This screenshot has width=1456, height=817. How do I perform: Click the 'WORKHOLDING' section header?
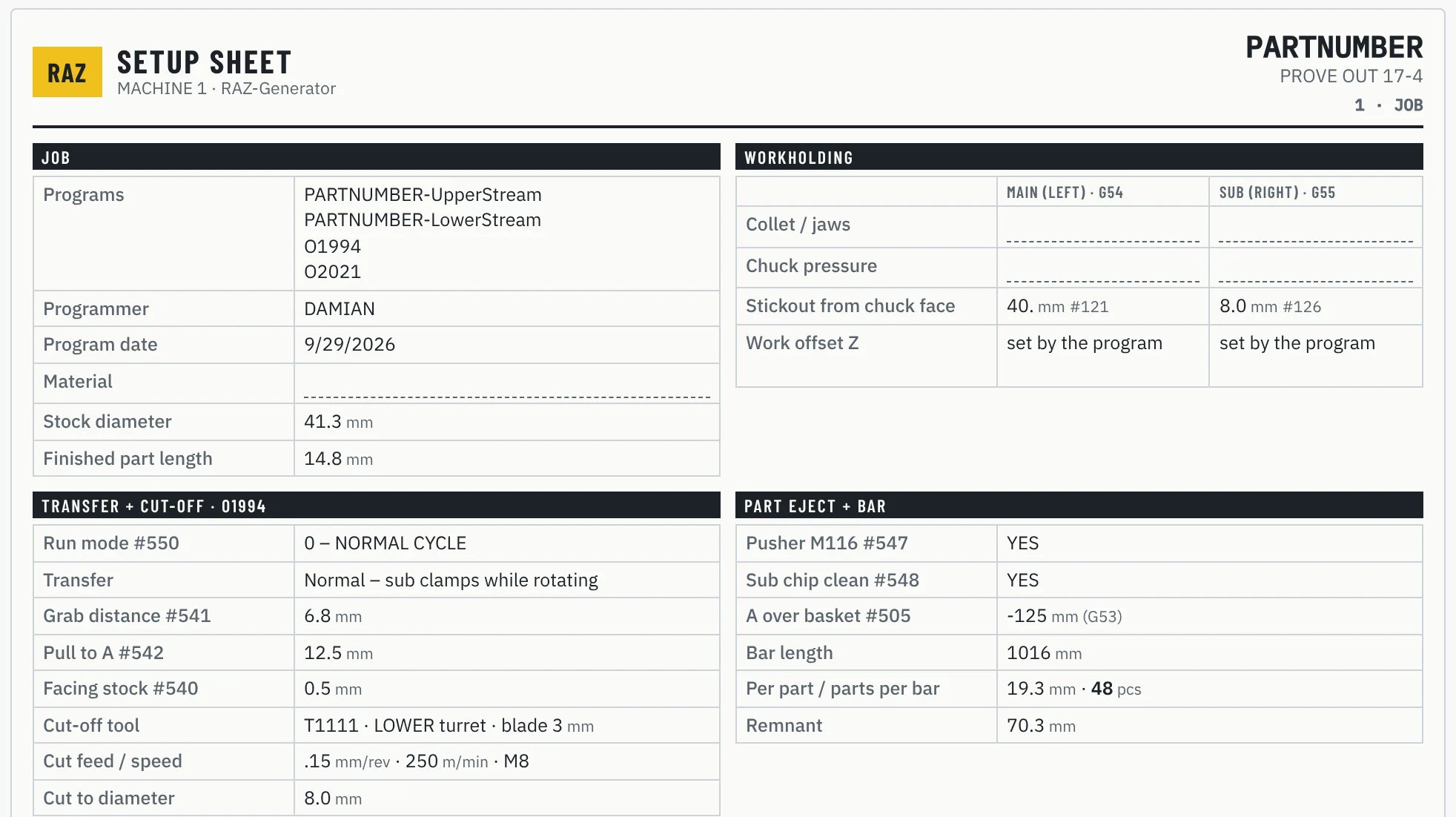click(x=1079, y=157)
